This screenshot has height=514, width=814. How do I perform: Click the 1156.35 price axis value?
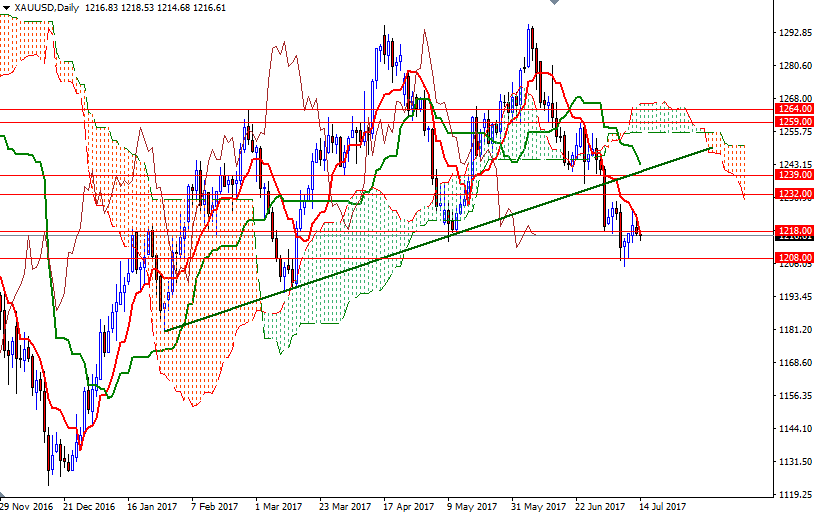pos(795,396)
